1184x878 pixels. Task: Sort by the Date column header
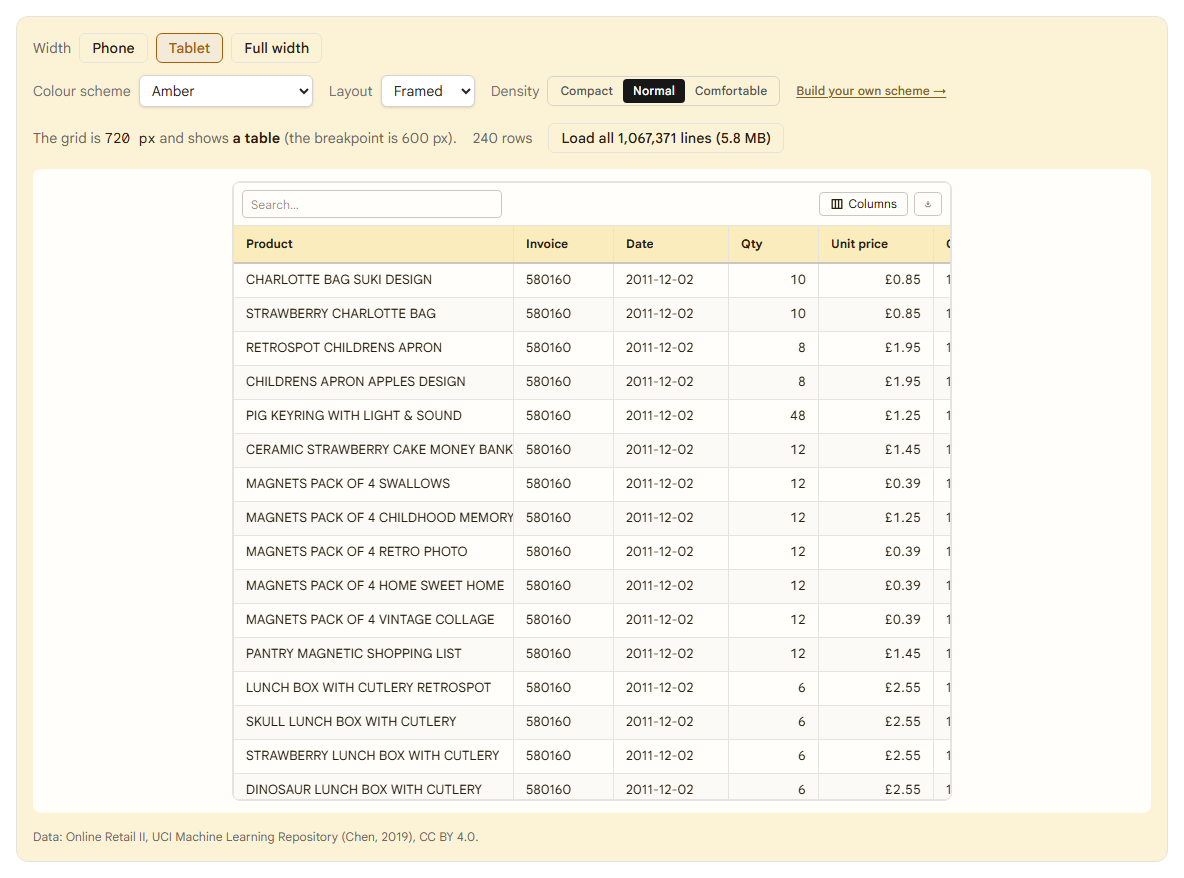click(x=671, y=244)
